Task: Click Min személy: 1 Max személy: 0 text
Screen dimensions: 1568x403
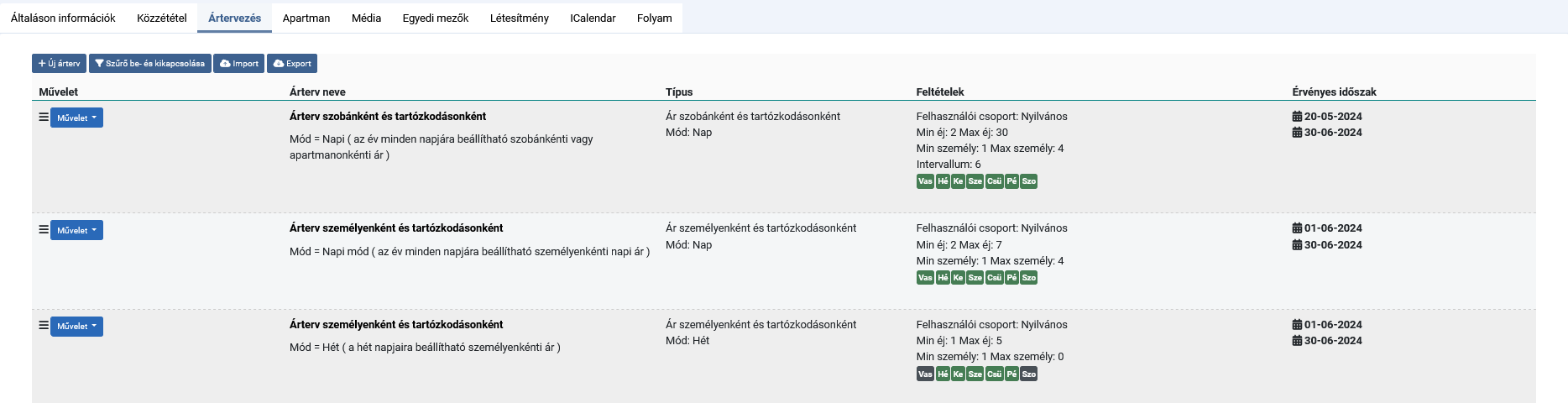Action: [990, 357]
